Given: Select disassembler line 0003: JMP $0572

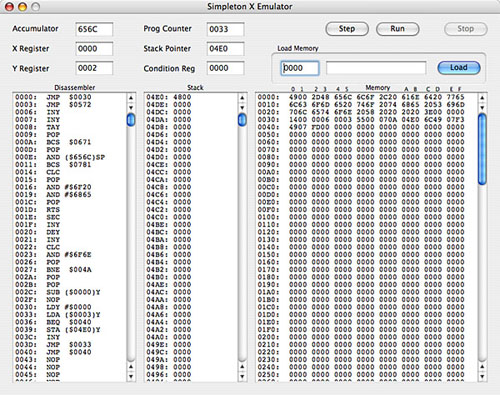Looking at the screenshot, I should [53, 105].
